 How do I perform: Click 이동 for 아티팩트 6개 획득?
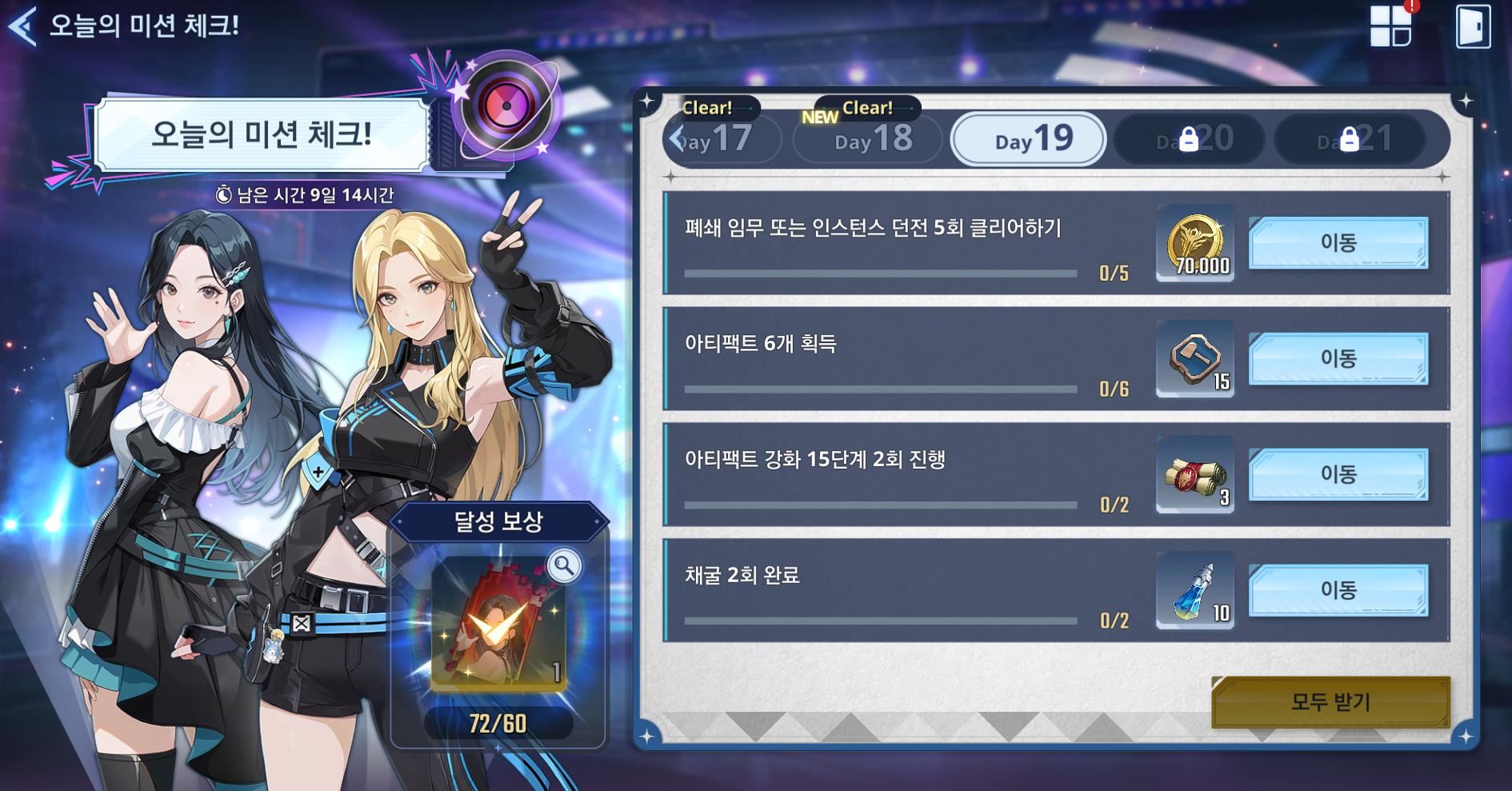[1338, 358]
